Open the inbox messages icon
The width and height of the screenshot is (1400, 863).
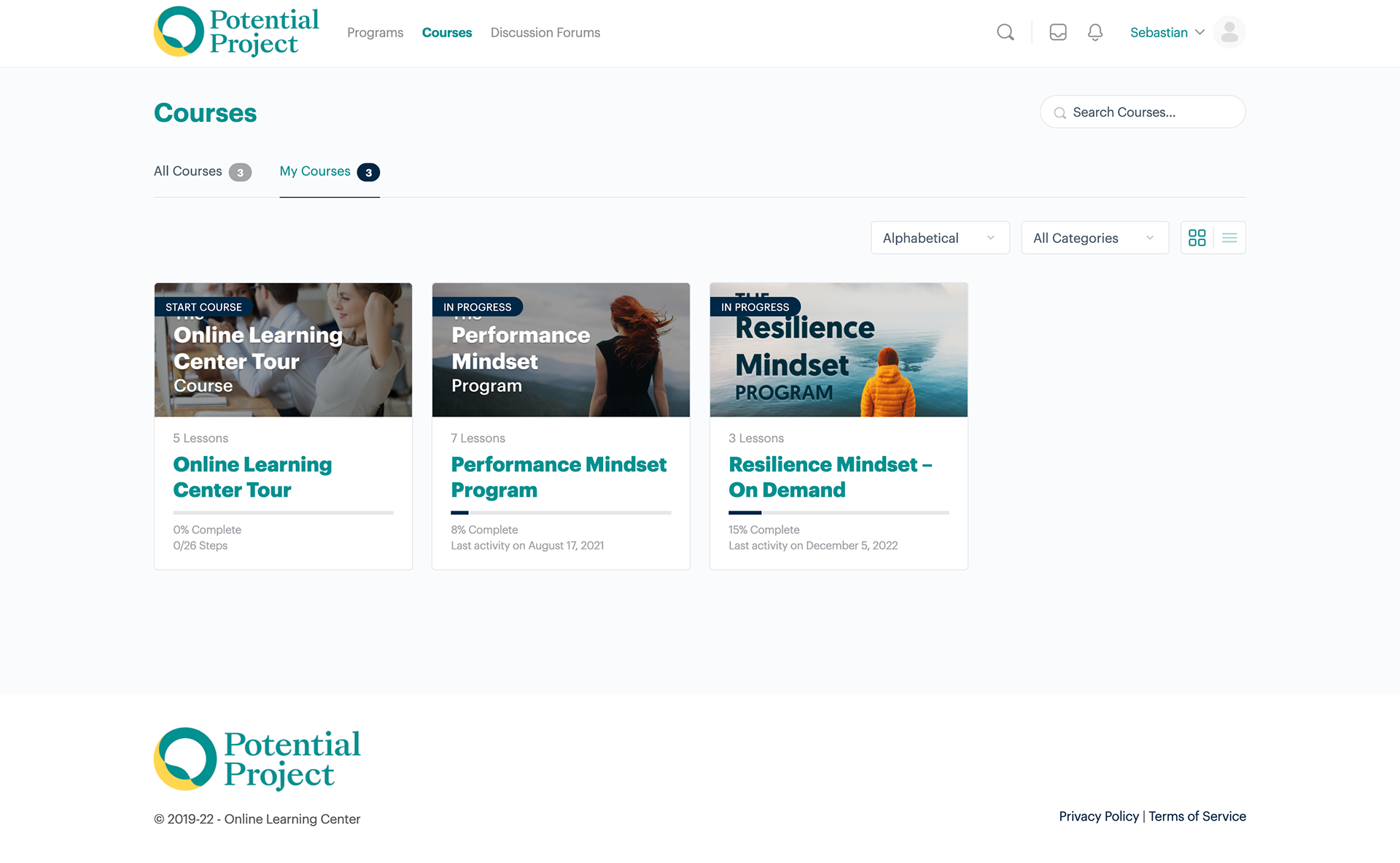pos(1057,32)
